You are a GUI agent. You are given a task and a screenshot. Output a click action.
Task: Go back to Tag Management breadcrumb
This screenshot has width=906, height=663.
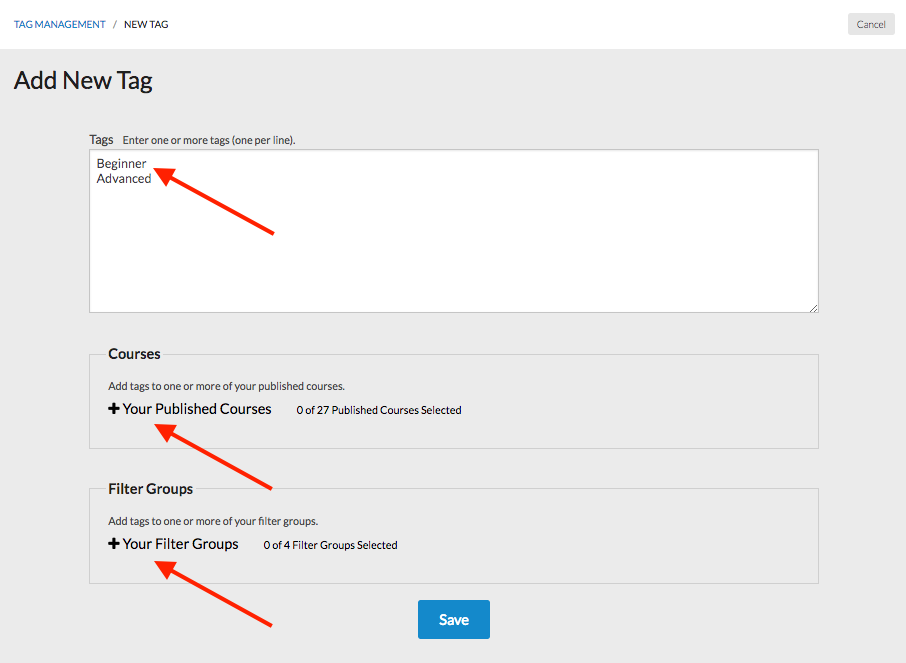point(60,24)
